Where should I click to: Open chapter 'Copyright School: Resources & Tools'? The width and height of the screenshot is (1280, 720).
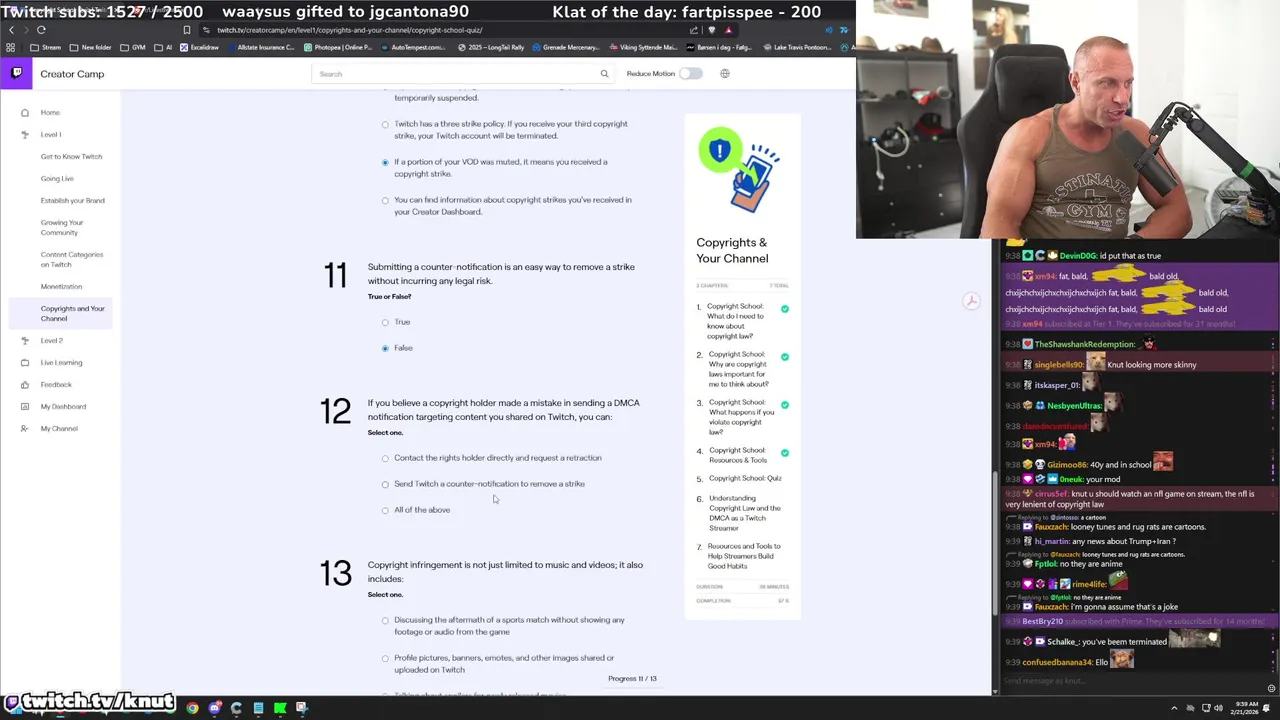tap(737, 455)
